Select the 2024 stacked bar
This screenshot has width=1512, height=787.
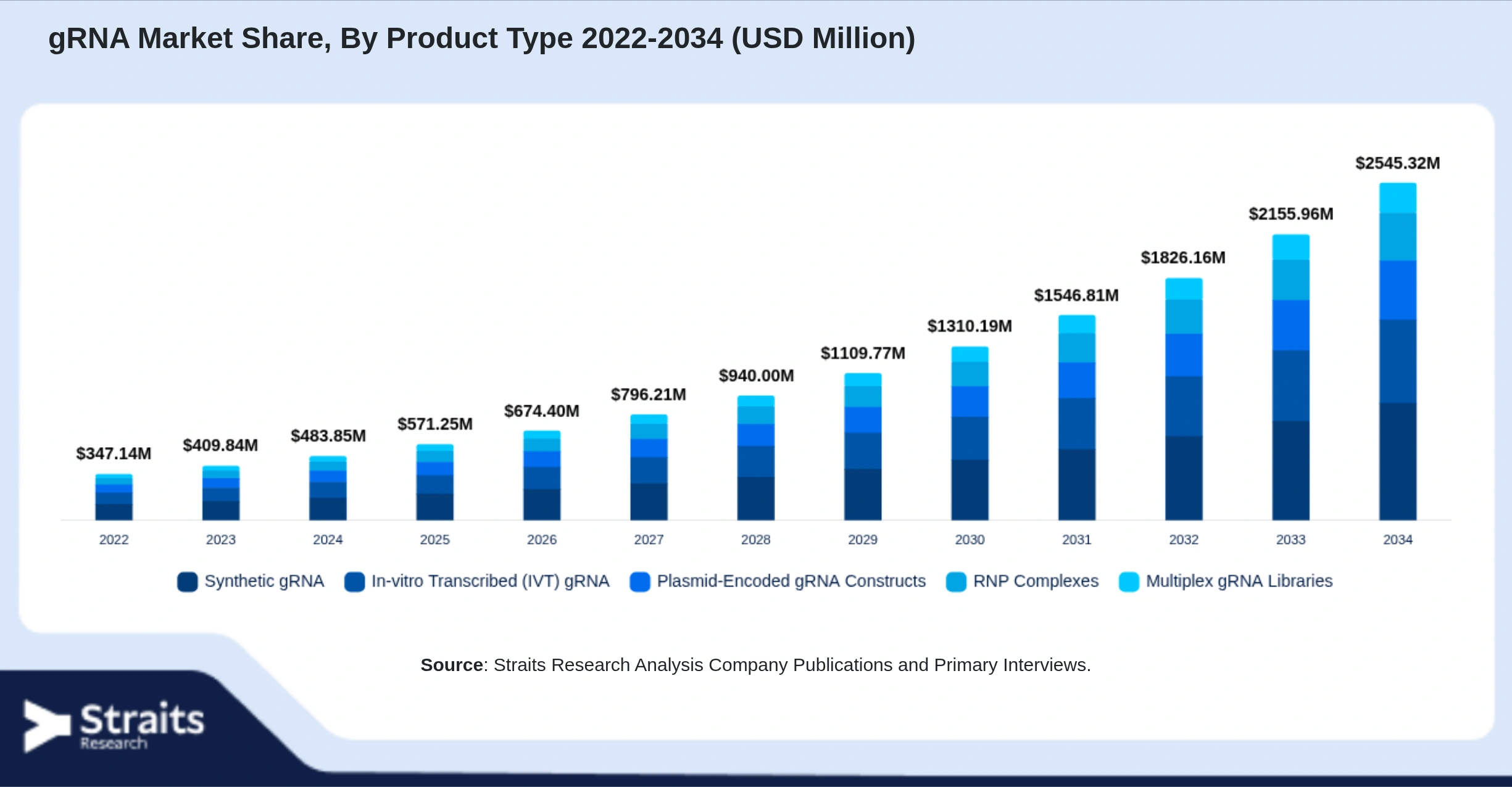click(x=328, y=488)
